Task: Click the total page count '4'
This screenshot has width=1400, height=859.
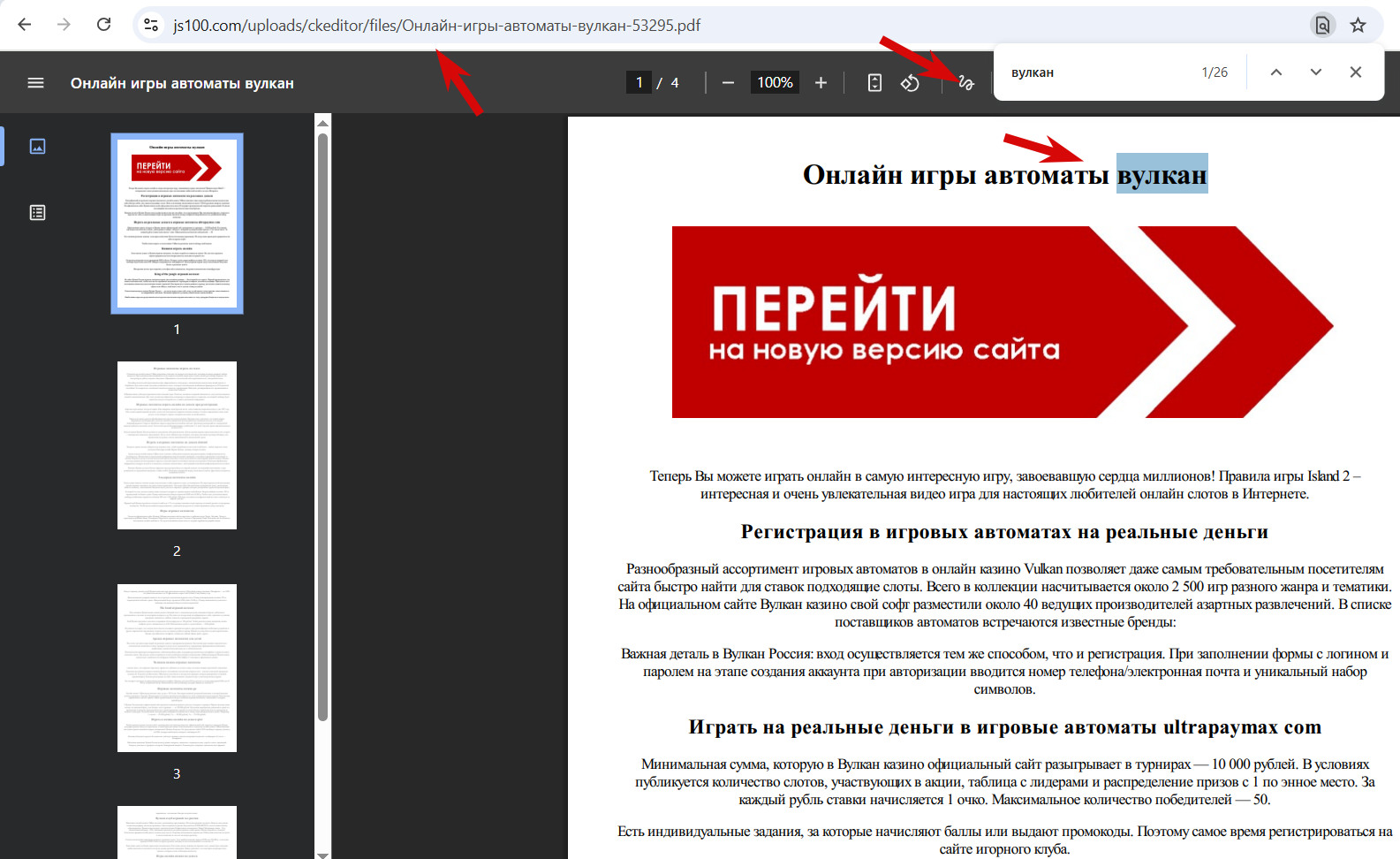Action: pyautogui.click(x=675, y=83)
